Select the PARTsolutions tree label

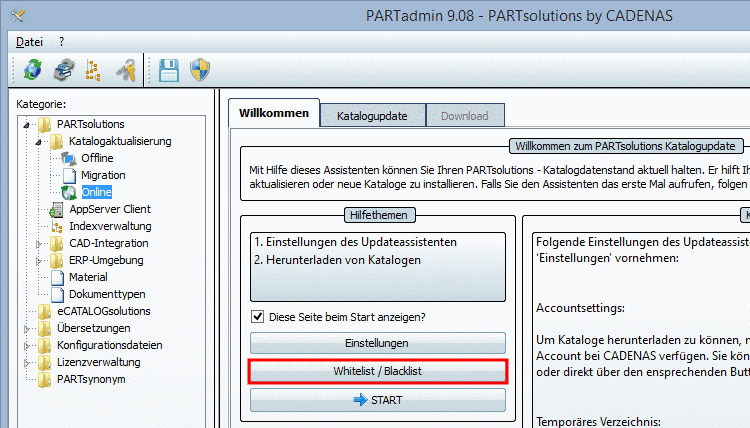[x=91, y=124]
